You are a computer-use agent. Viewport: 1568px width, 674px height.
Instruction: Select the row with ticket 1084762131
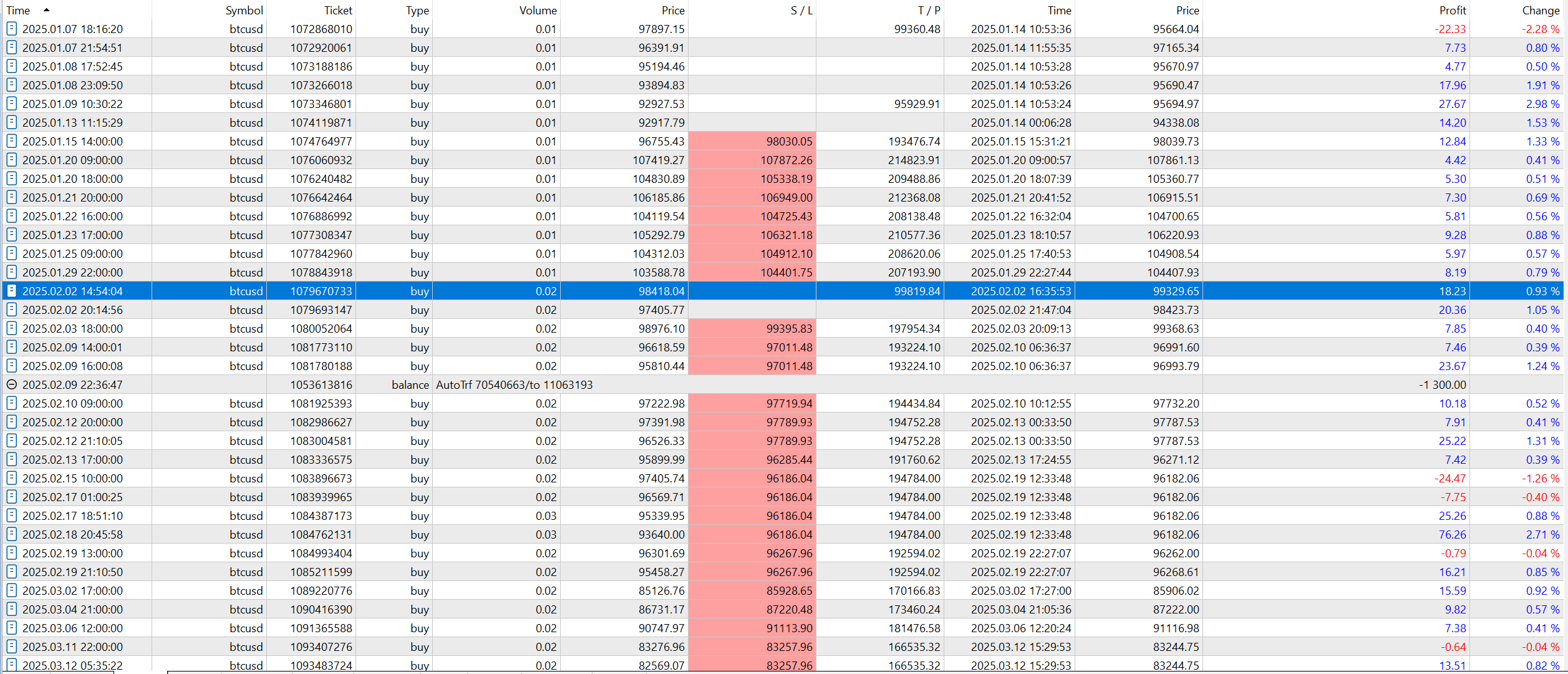click(321, 534)
